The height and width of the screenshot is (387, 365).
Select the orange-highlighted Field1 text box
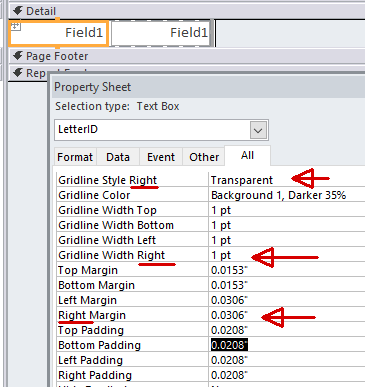[x=59, y=33]
